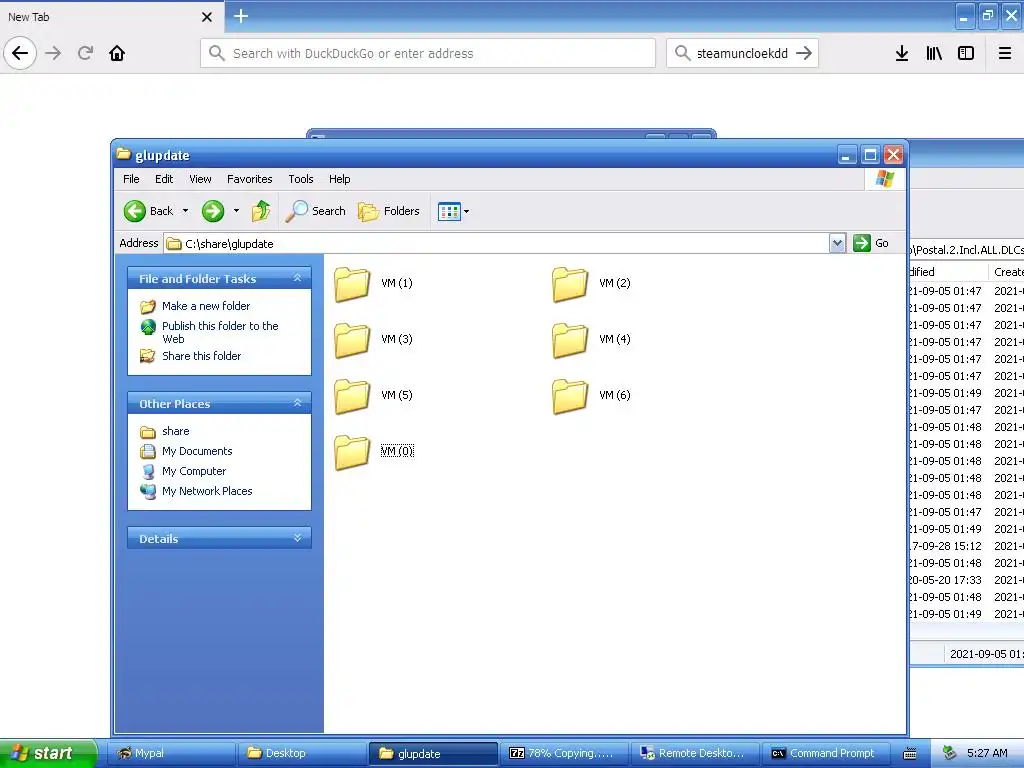Expand the address bar dropdown
Image resolution: width=1024 pixels, height=768 pixels.
[x=837, y=244]
